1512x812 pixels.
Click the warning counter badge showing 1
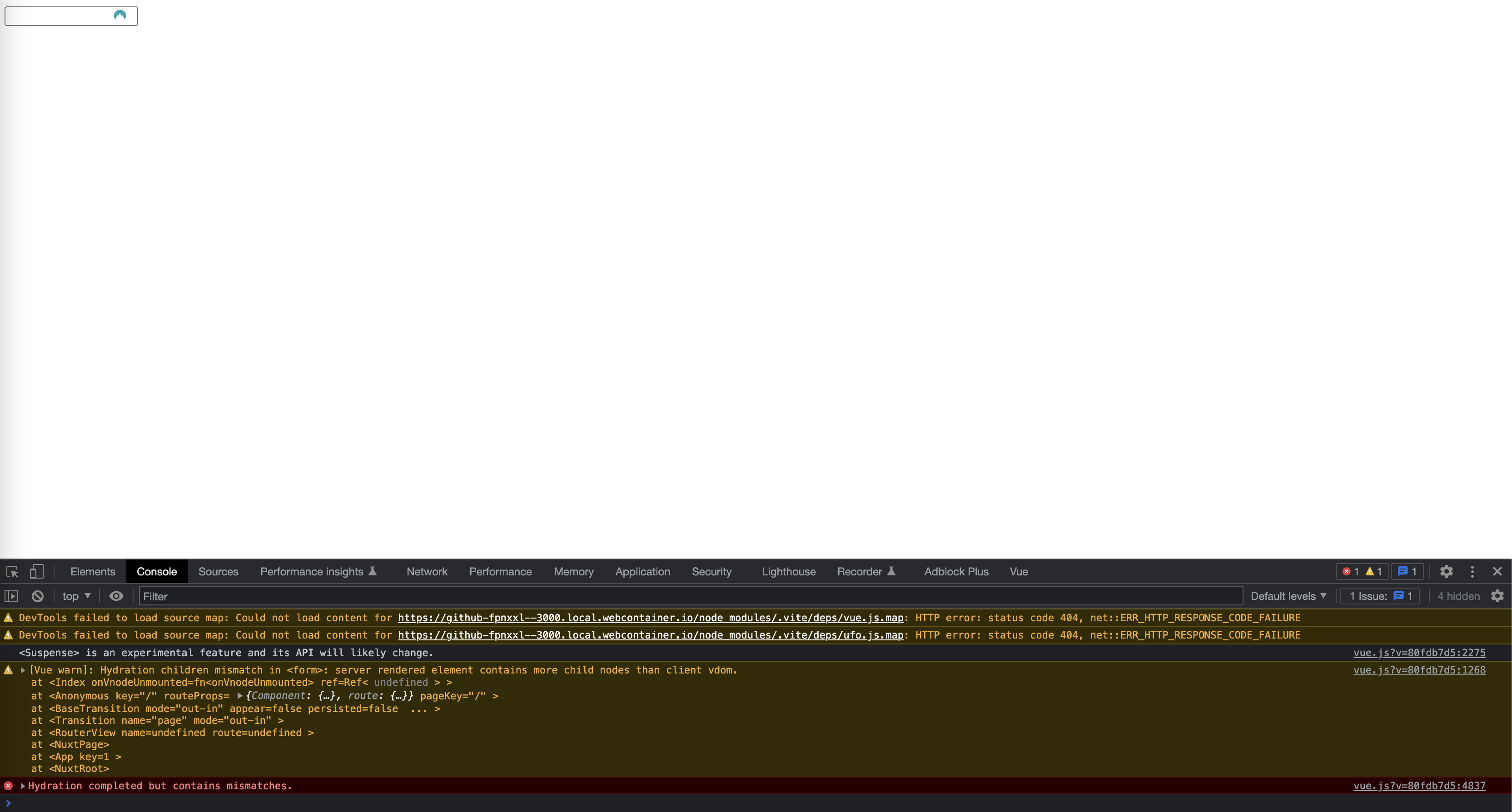(1373, 571)
